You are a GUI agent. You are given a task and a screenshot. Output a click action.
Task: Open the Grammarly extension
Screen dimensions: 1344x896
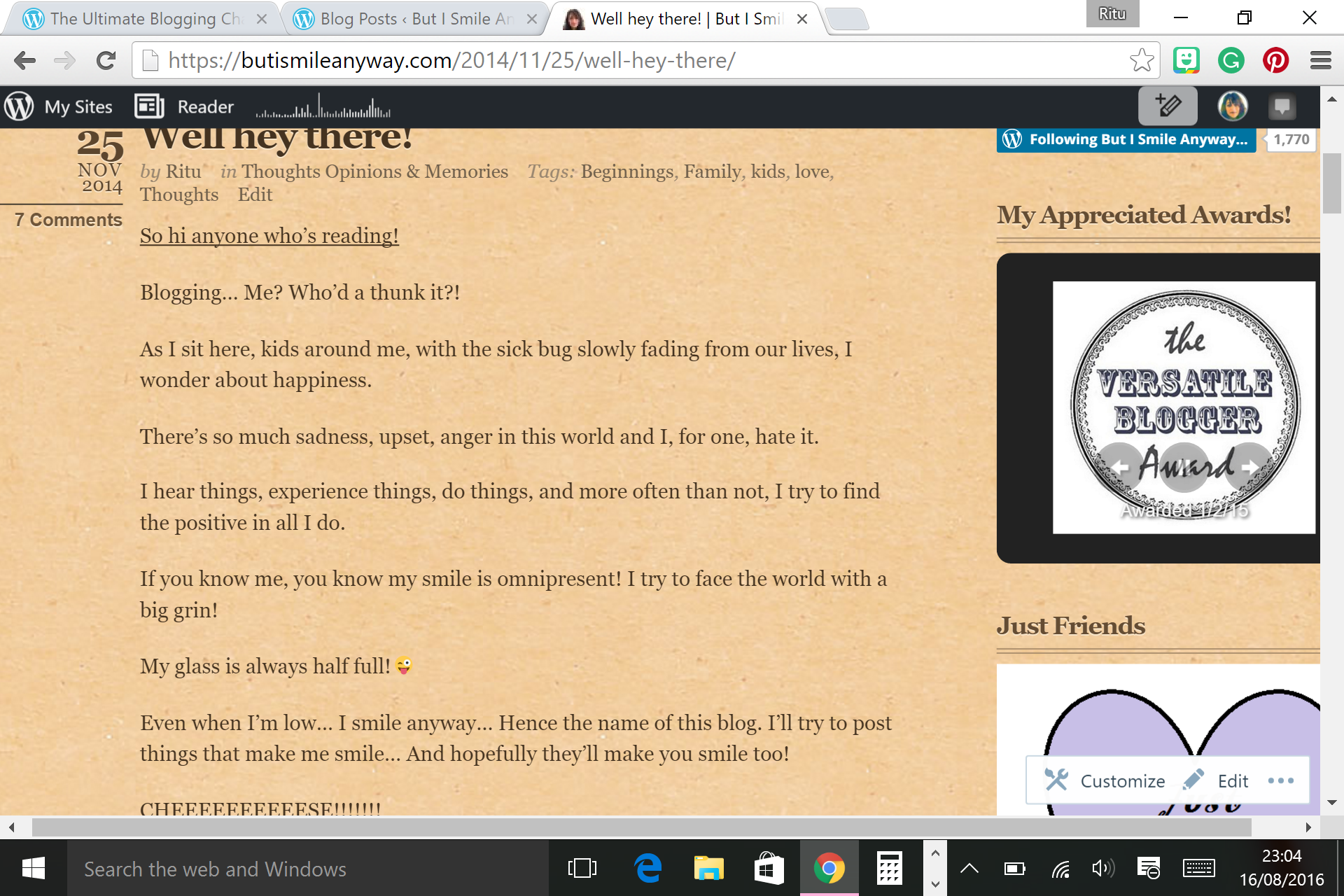(1231, 60)
